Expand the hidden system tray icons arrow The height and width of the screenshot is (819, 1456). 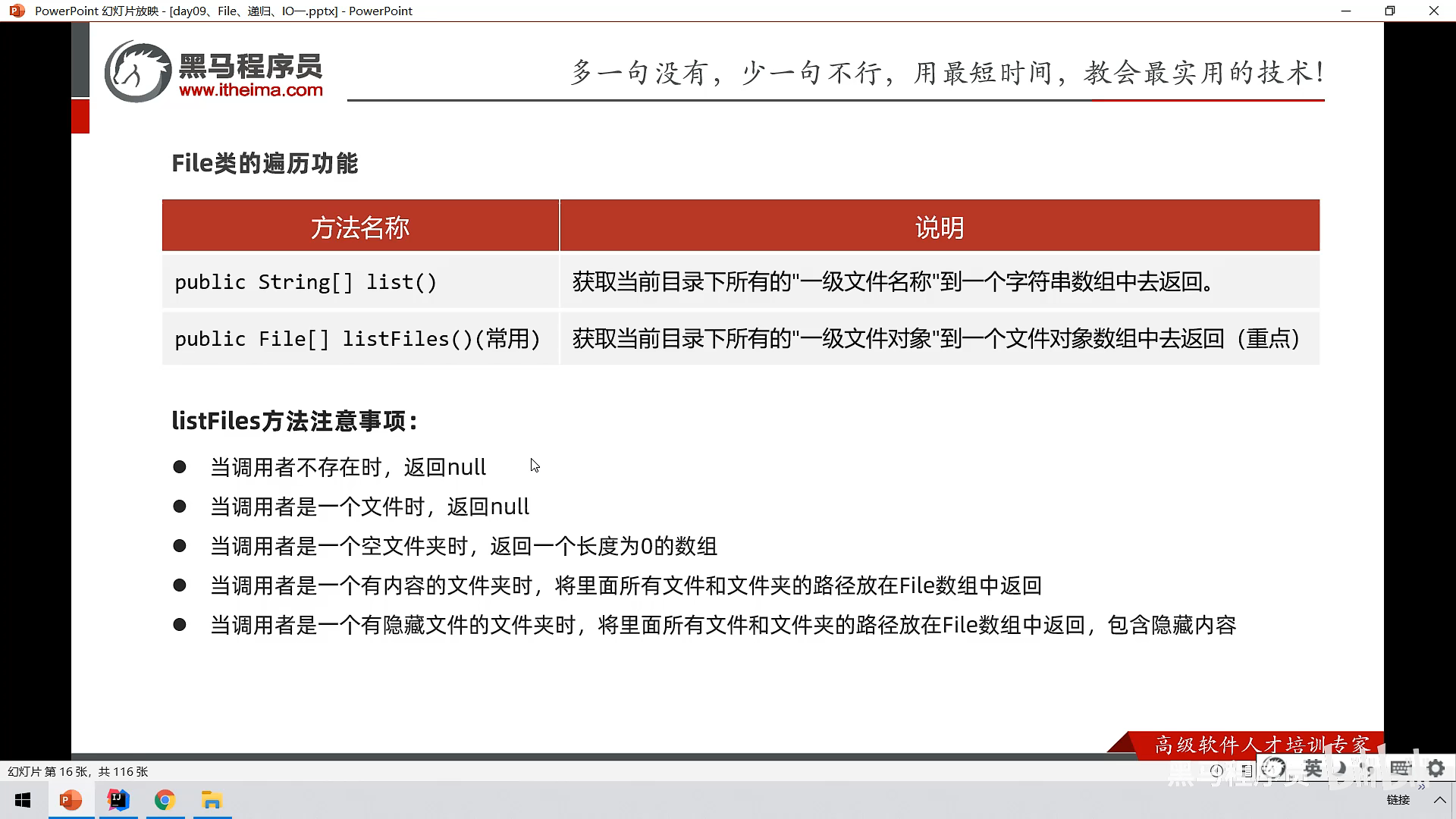pyautogui.click(x=1439, y=800)
